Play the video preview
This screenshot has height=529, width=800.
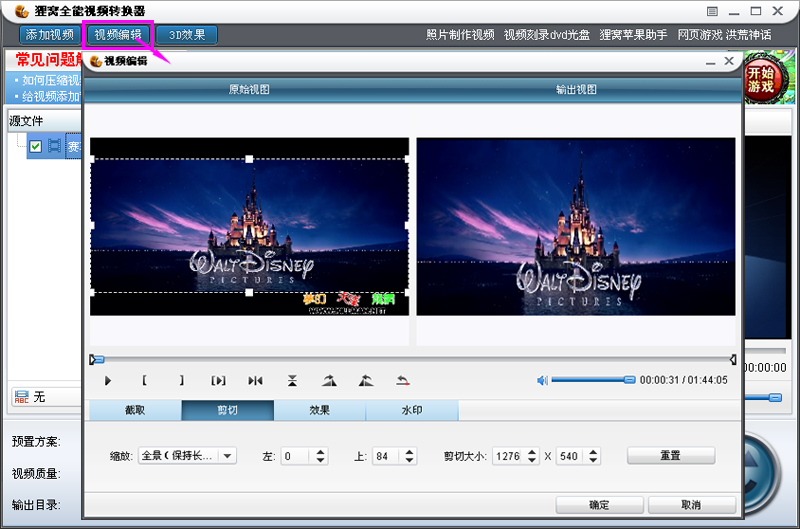pyautogui.click(x=108, y=381)
